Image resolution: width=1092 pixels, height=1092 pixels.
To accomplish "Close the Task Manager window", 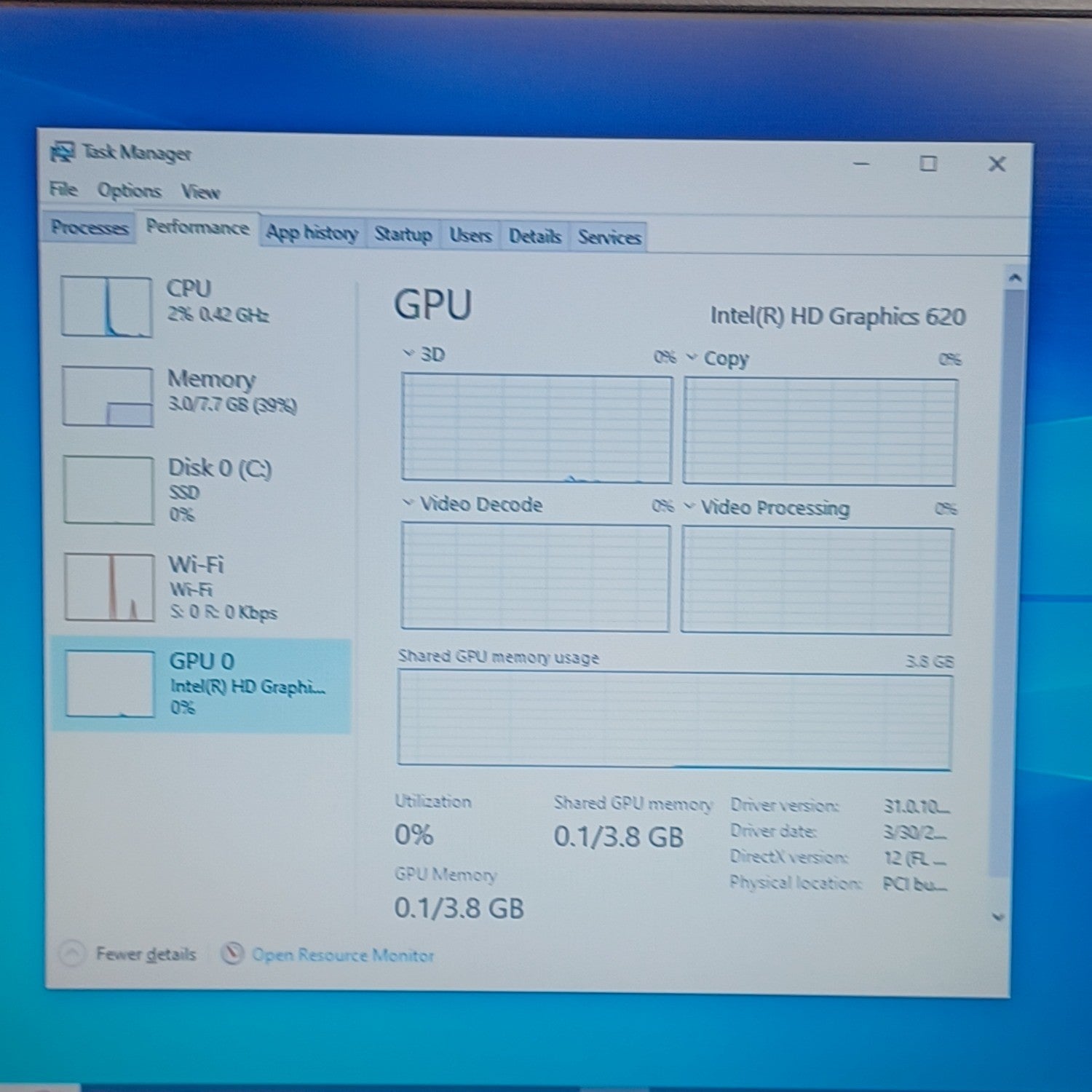I will (997, 164).
